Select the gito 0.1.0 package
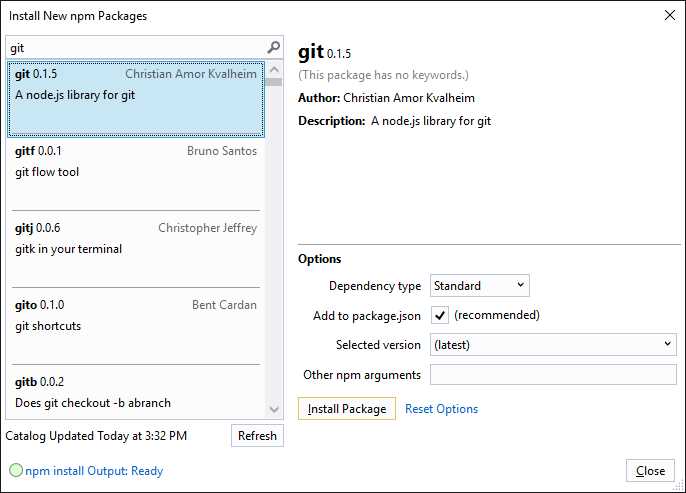Viewport: 686px width, 493px height. coord(136,329)
